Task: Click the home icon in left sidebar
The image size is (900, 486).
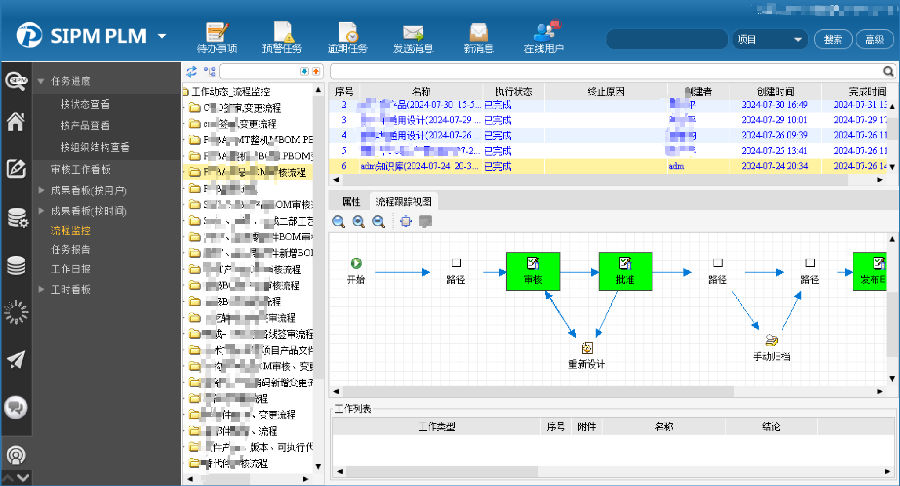Action: pos(15,122)
